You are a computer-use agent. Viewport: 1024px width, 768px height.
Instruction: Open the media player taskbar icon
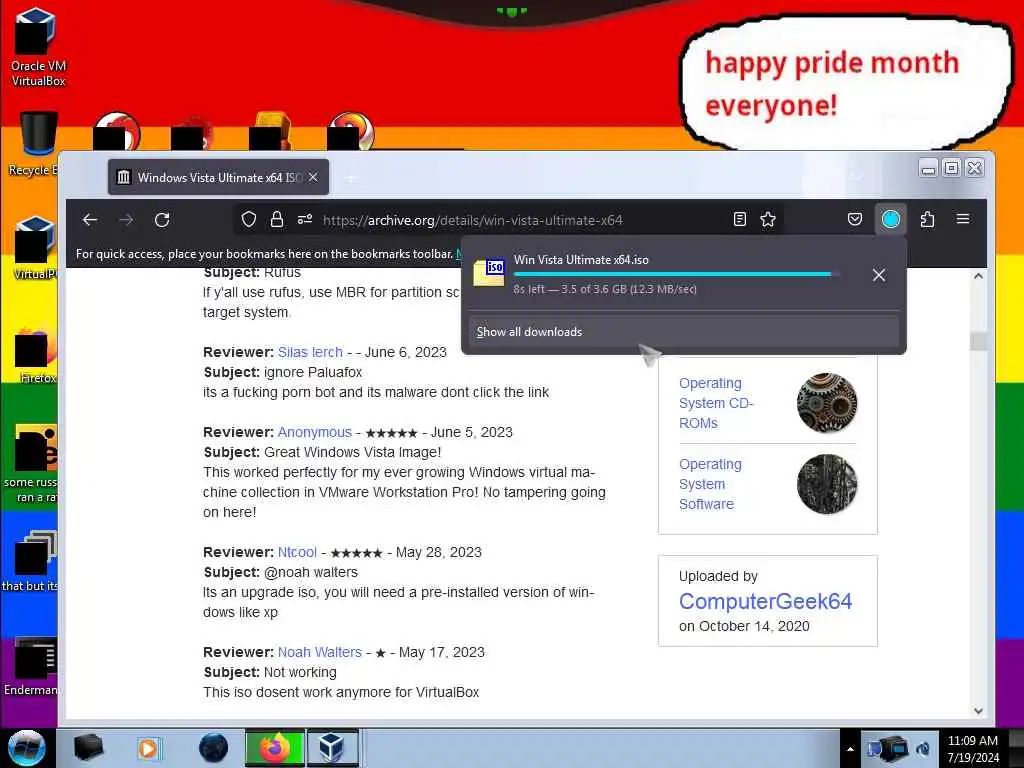tap(148, 748)
